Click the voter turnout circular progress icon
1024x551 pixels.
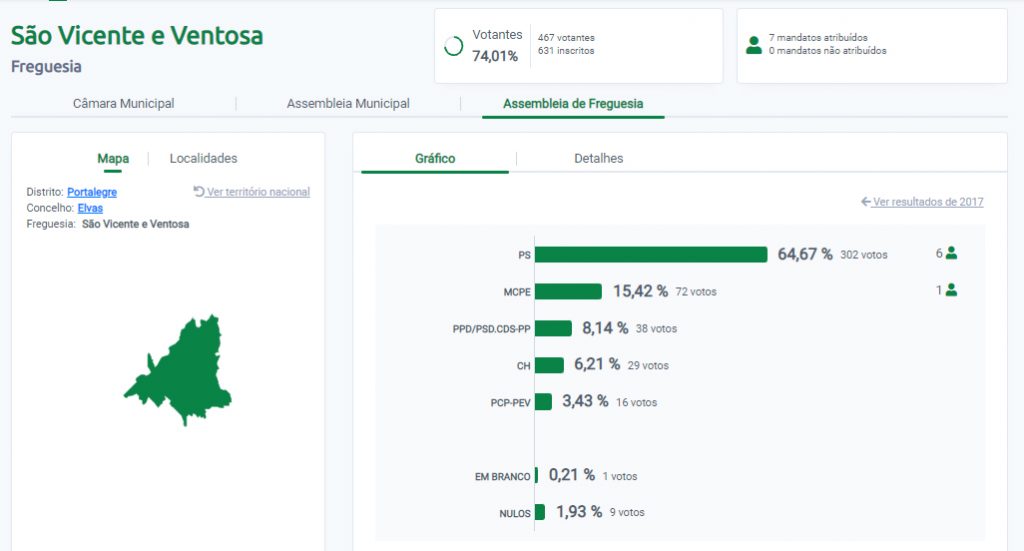pyautogui.click(x=453, y=46)
